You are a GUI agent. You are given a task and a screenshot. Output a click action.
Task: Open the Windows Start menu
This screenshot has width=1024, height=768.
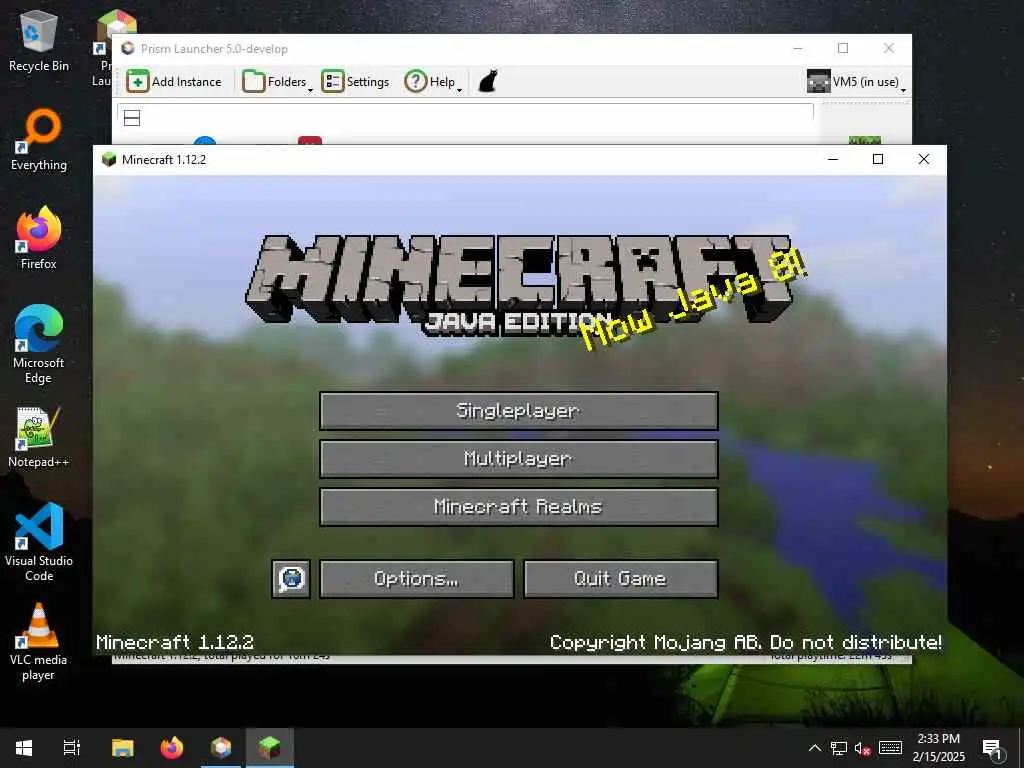click(x=24, y=748)
